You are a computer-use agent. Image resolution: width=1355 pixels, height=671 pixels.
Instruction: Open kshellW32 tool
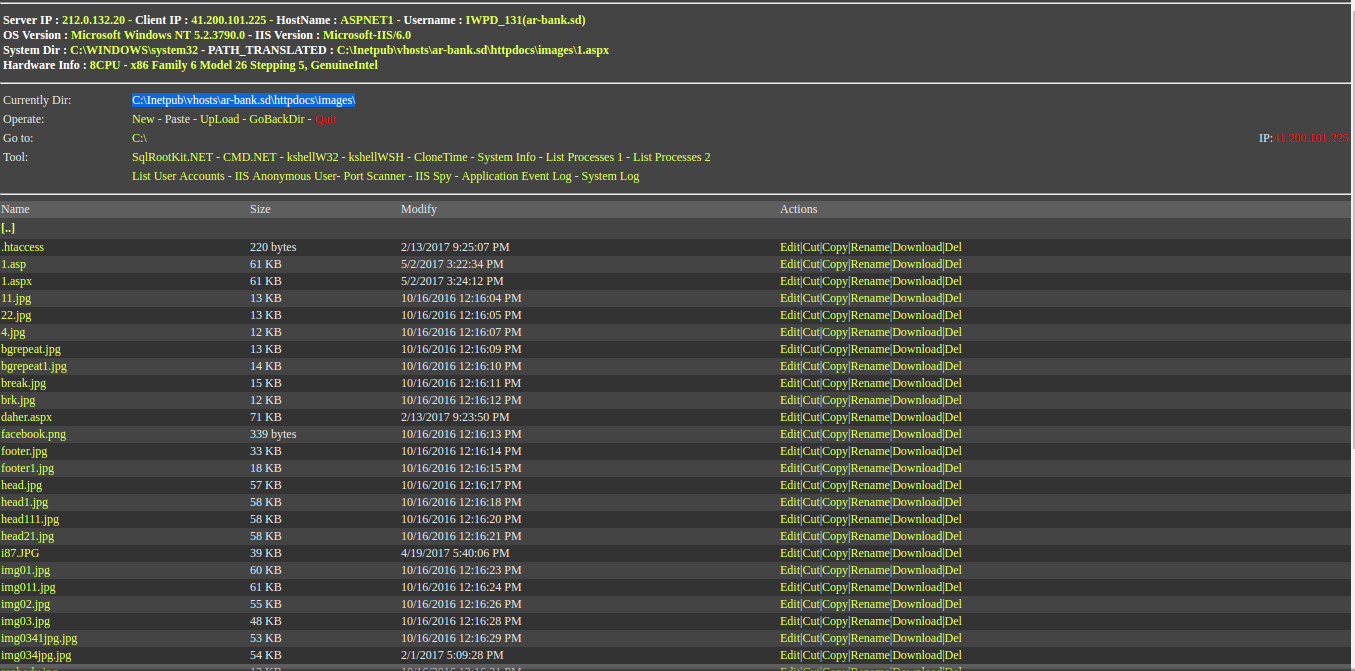tap(312, 157)
